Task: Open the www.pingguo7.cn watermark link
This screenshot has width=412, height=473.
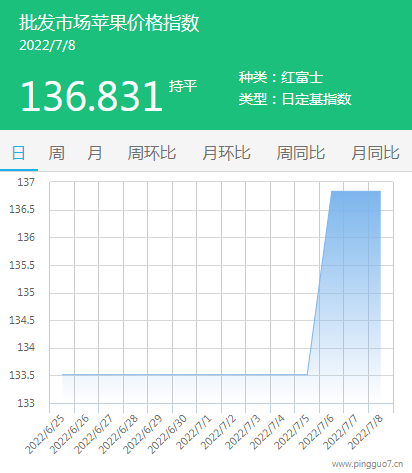Action: coord(368,464)
